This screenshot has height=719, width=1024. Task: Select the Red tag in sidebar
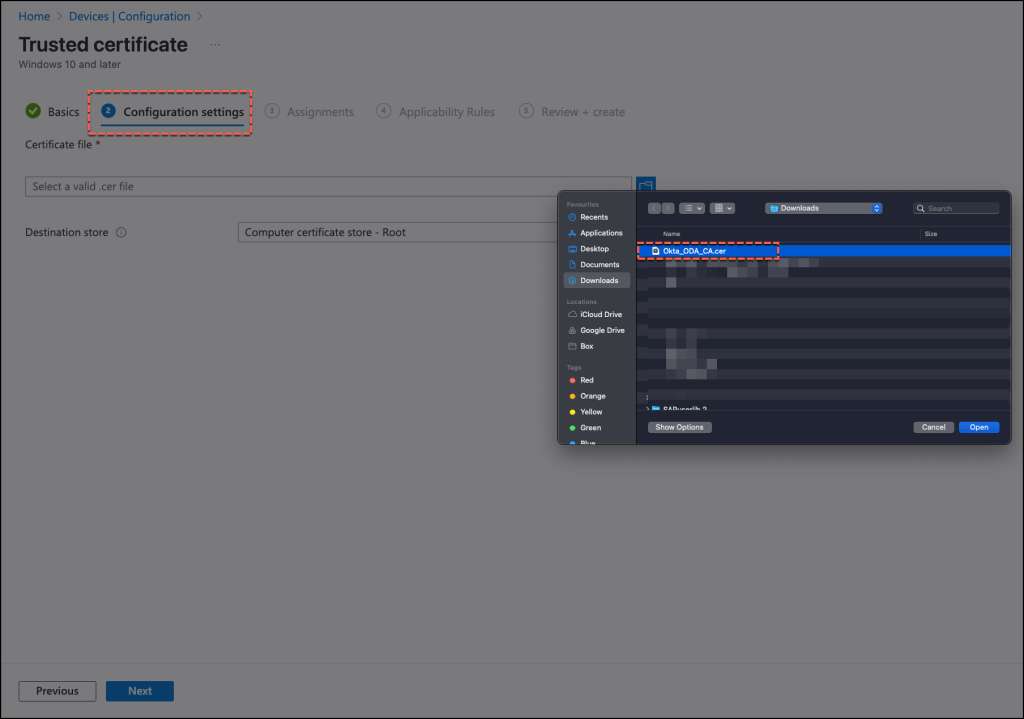pos(586,380)
